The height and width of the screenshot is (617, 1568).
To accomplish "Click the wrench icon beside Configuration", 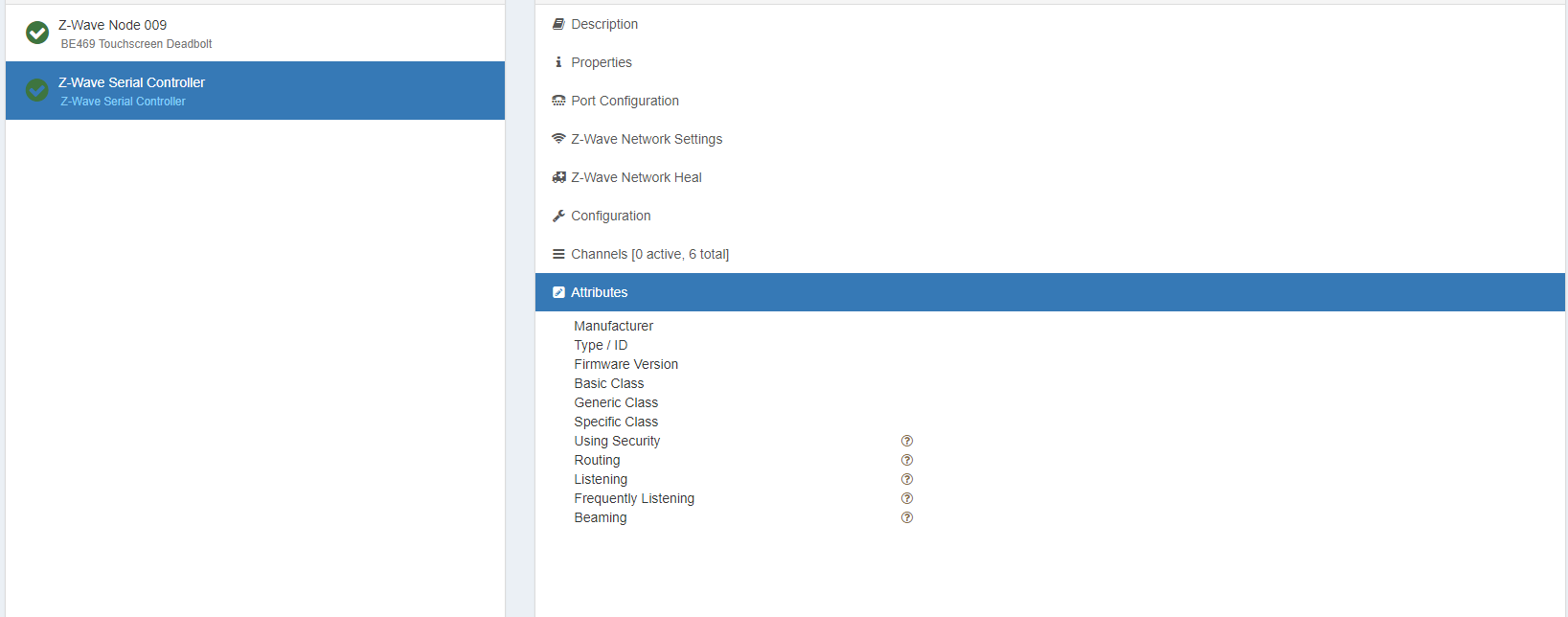I will (558, 216).
